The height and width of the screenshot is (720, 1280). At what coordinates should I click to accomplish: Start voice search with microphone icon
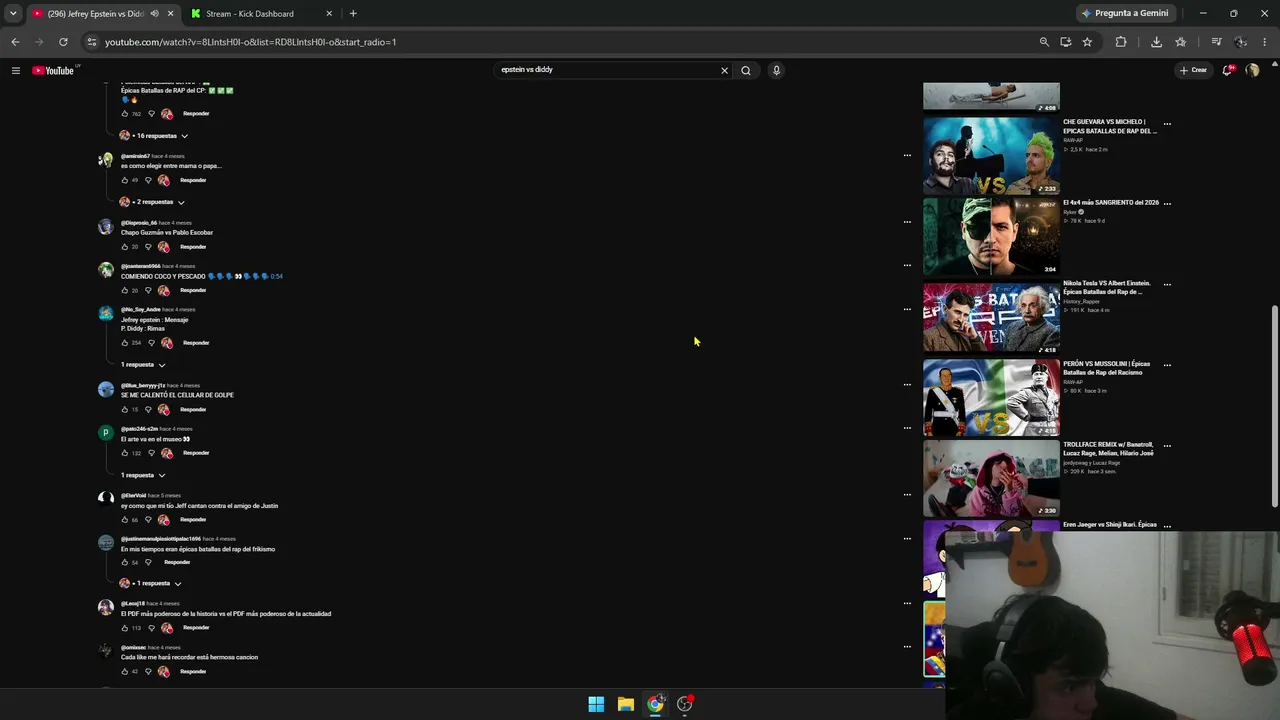[776, 70]
